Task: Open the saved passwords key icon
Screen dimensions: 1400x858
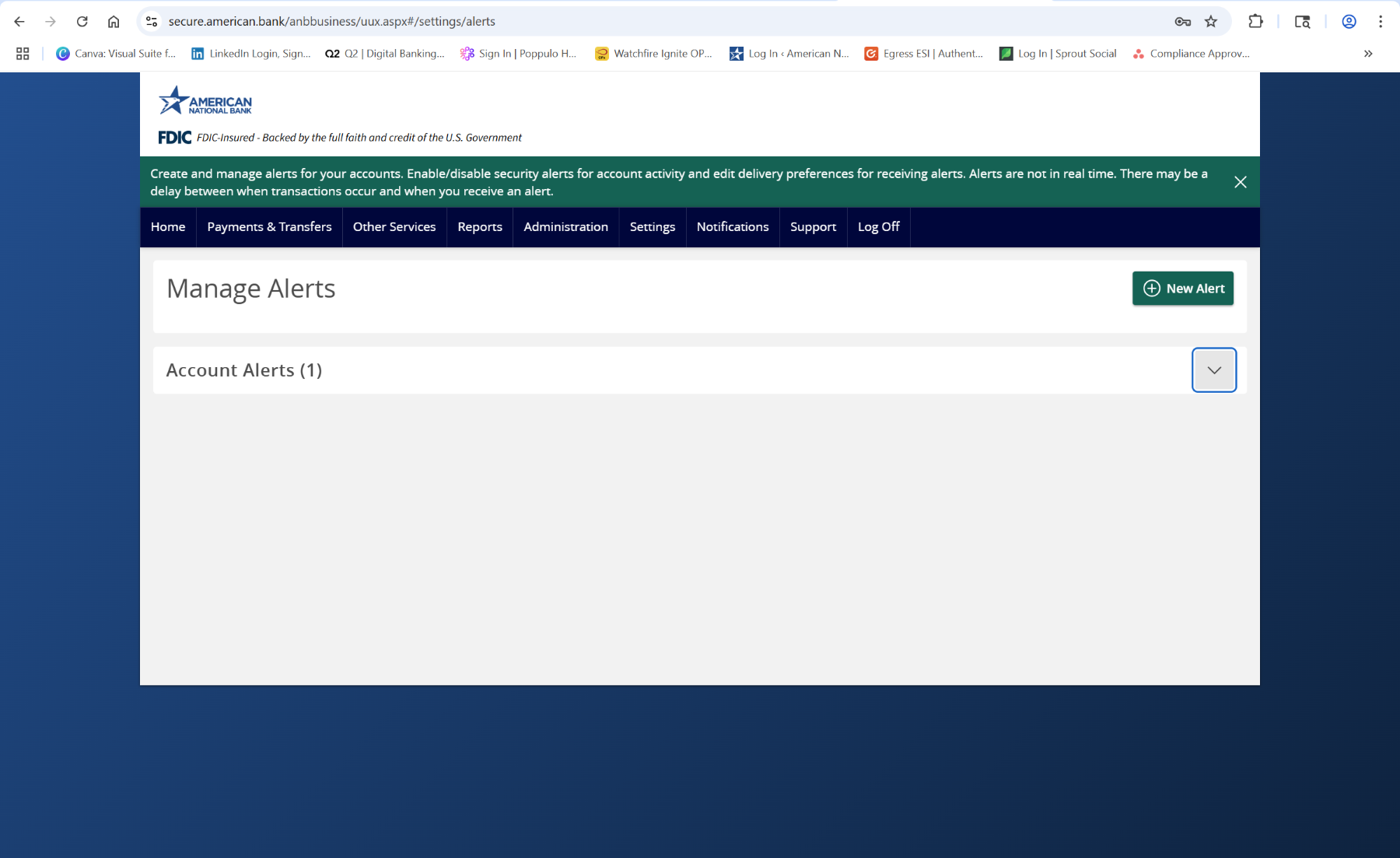Action: 1182,21
